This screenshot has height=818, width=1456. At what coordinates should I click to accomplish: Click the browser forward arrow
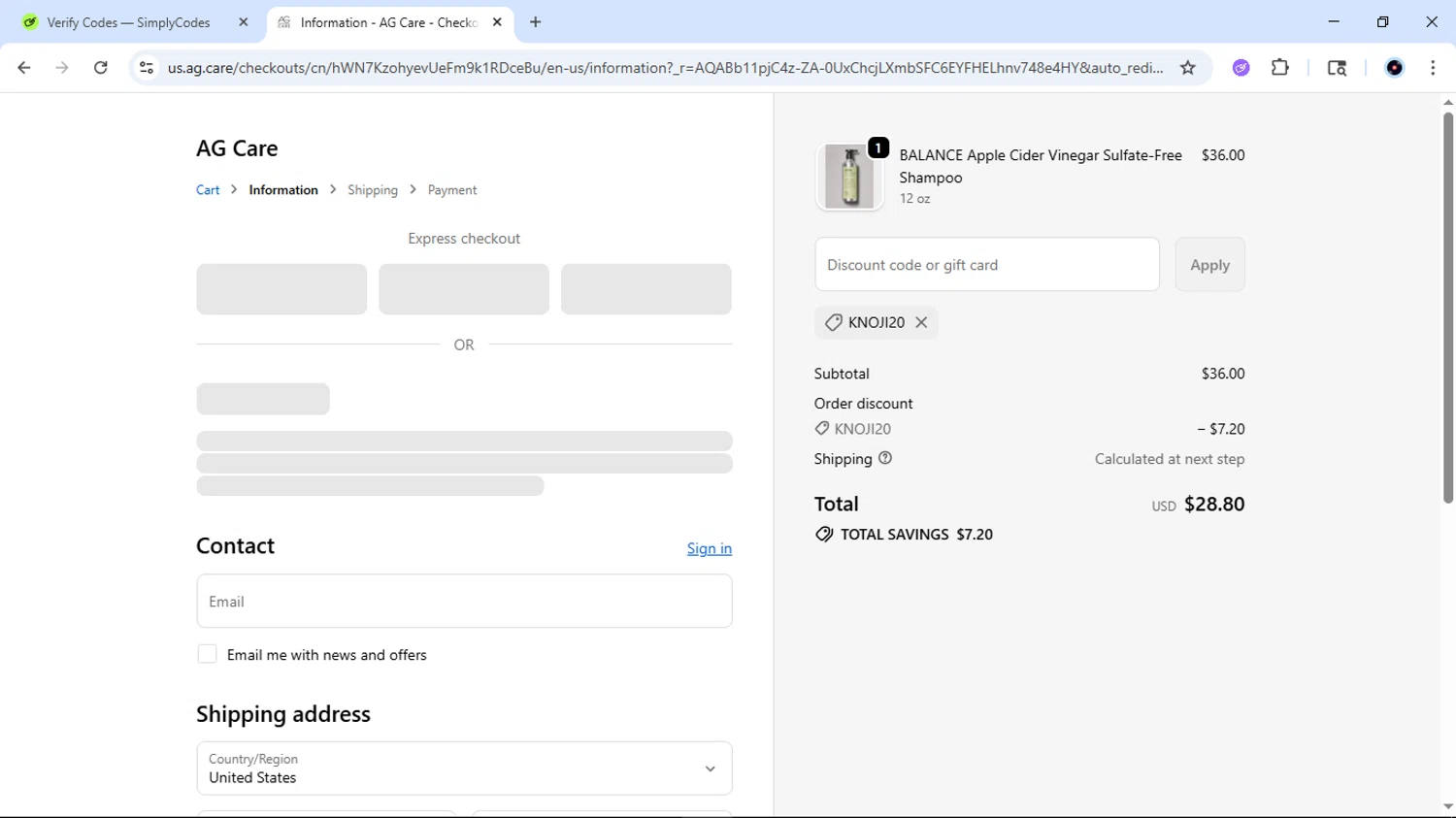62,68
